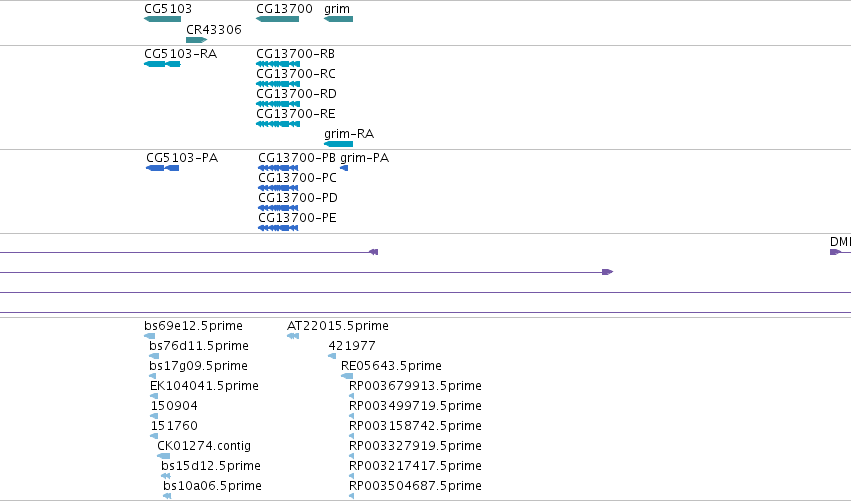Click the 421977 feature arrow
The height and width of the screenshot is (501, 851).
tap(332, 356)
